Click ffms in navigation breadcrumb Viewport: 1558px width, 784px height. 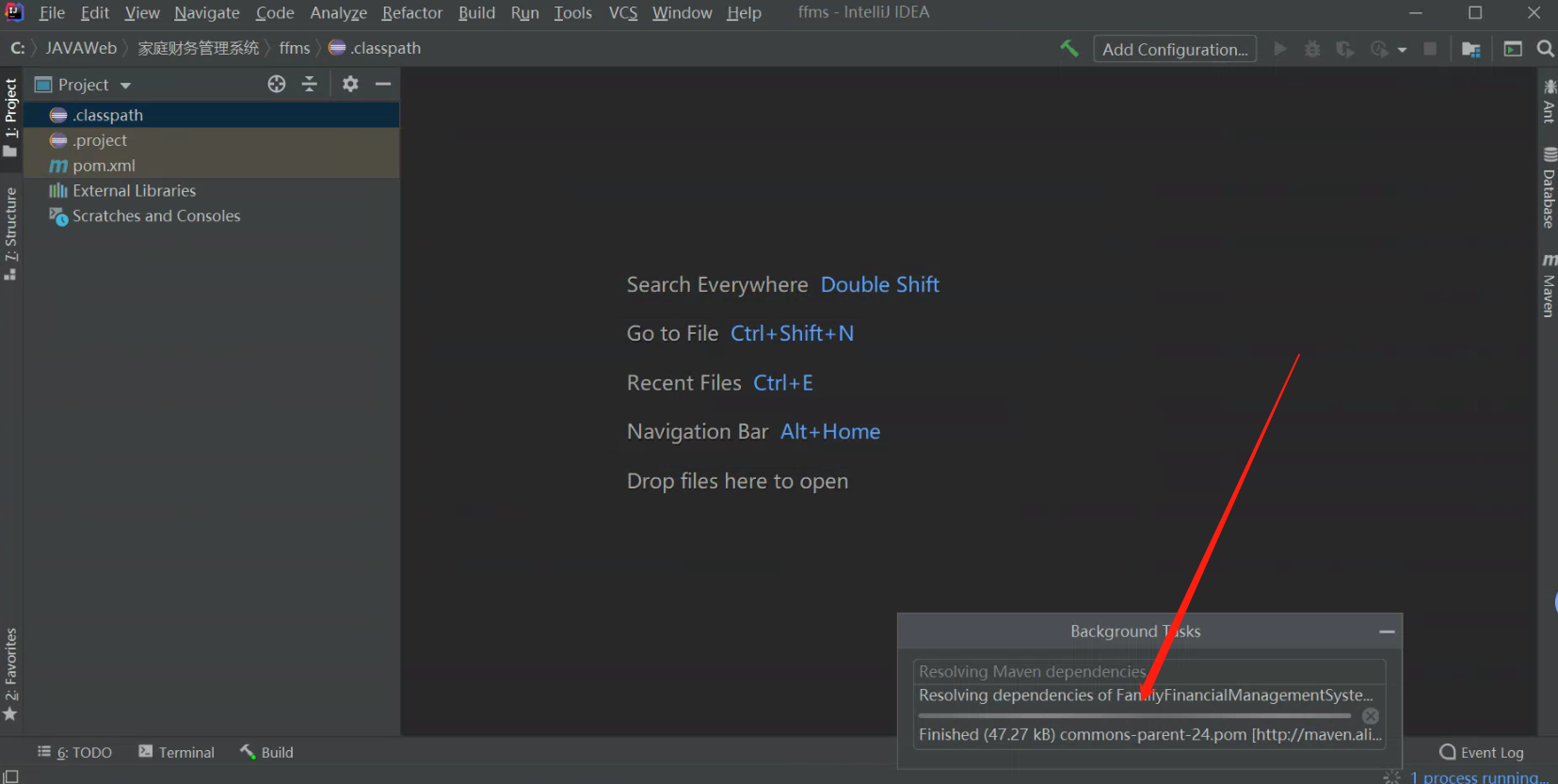(295, 48)
